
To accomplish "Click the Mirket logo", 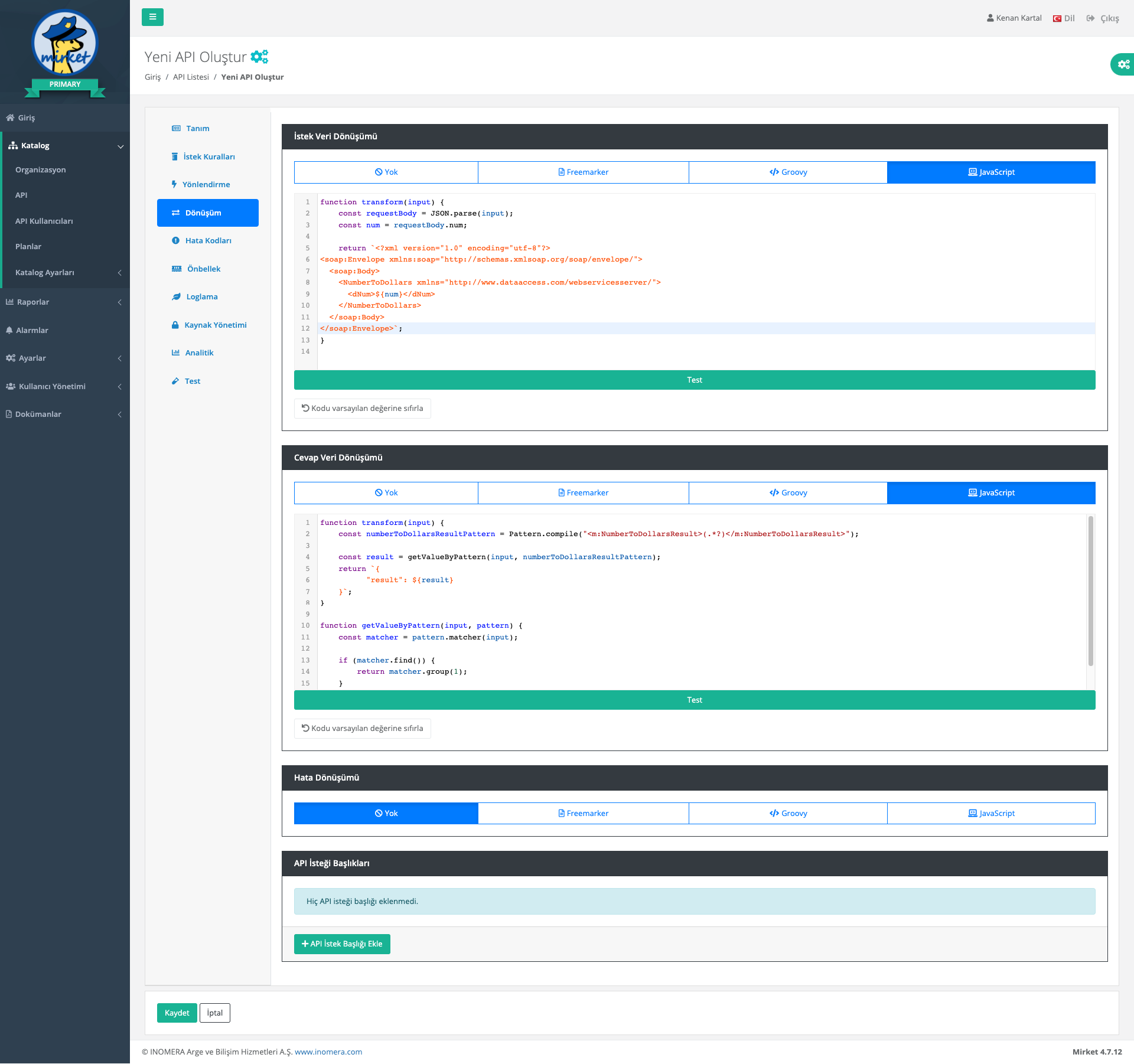I will pyautogui.click(x=65, y=44).
